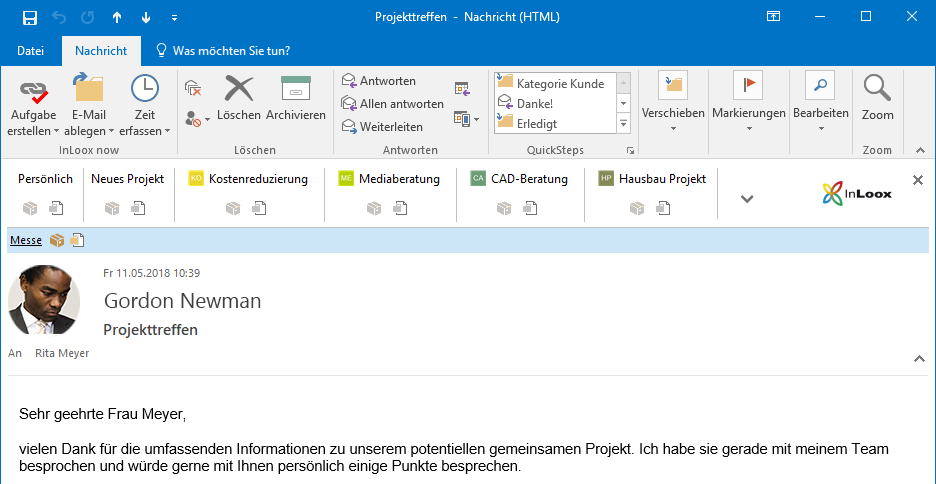This screenshot has width=936, height=484.
Task: Select Kategorie Kunde quick step
Action: pos(555,84)
